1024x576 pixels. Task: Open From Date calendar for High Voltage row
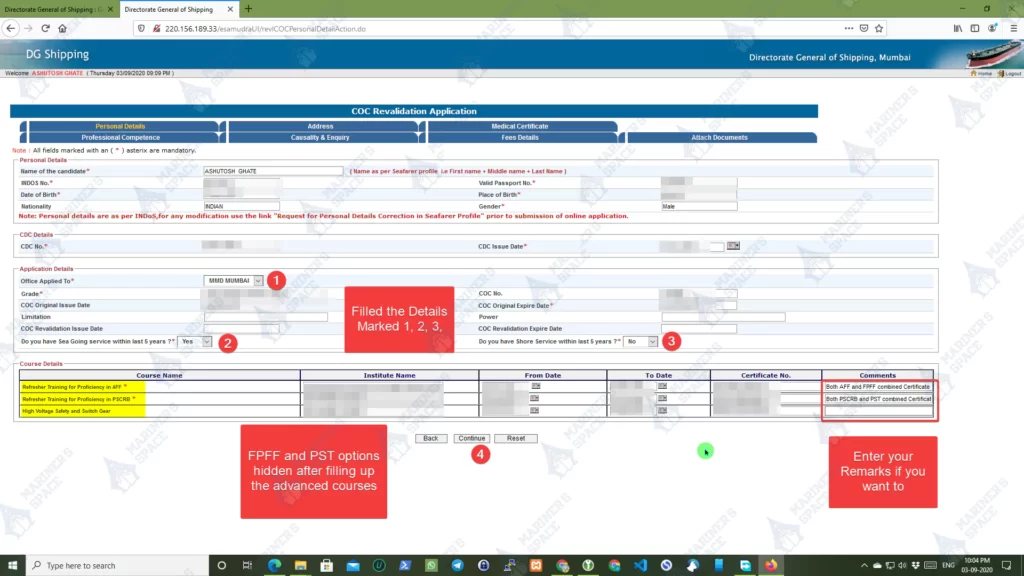(x=534, y=410)
